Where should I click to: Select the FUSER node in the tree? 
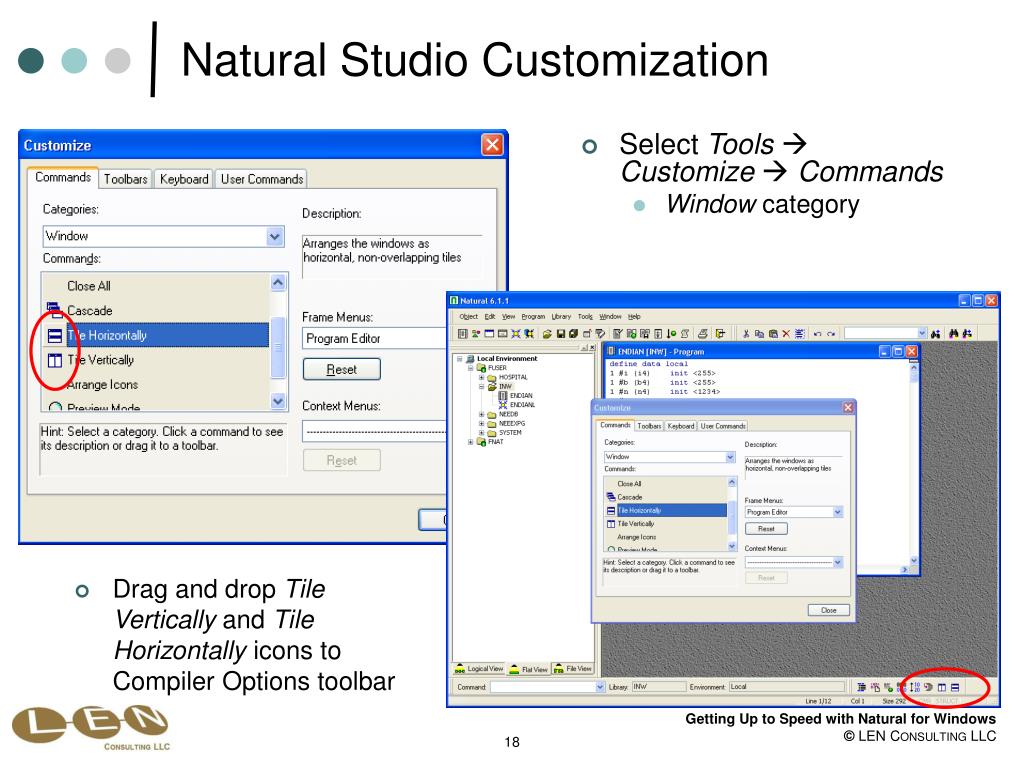point(498,368)
